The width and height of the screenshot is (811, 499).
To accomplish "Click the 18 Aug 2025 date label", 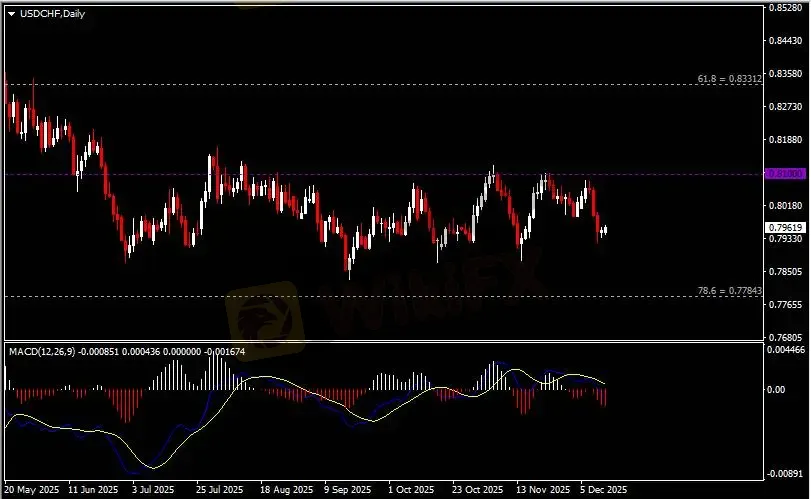I will 286,490.
